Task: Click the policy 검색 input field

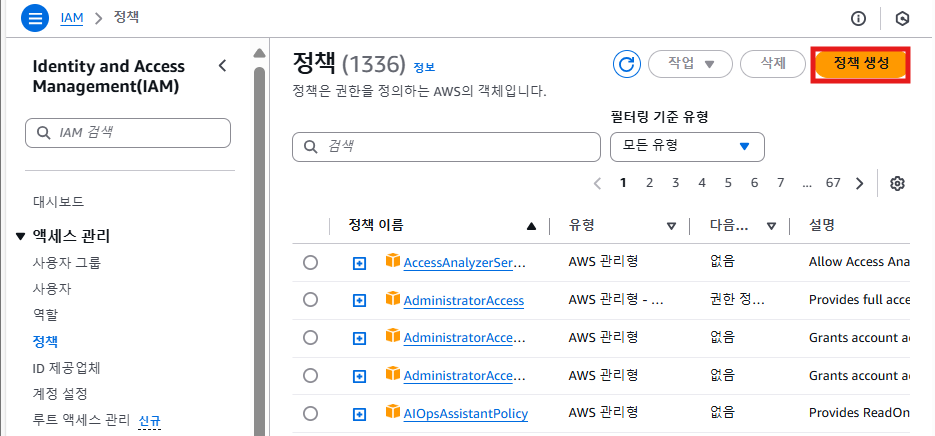Action: (x=446, y=147)
